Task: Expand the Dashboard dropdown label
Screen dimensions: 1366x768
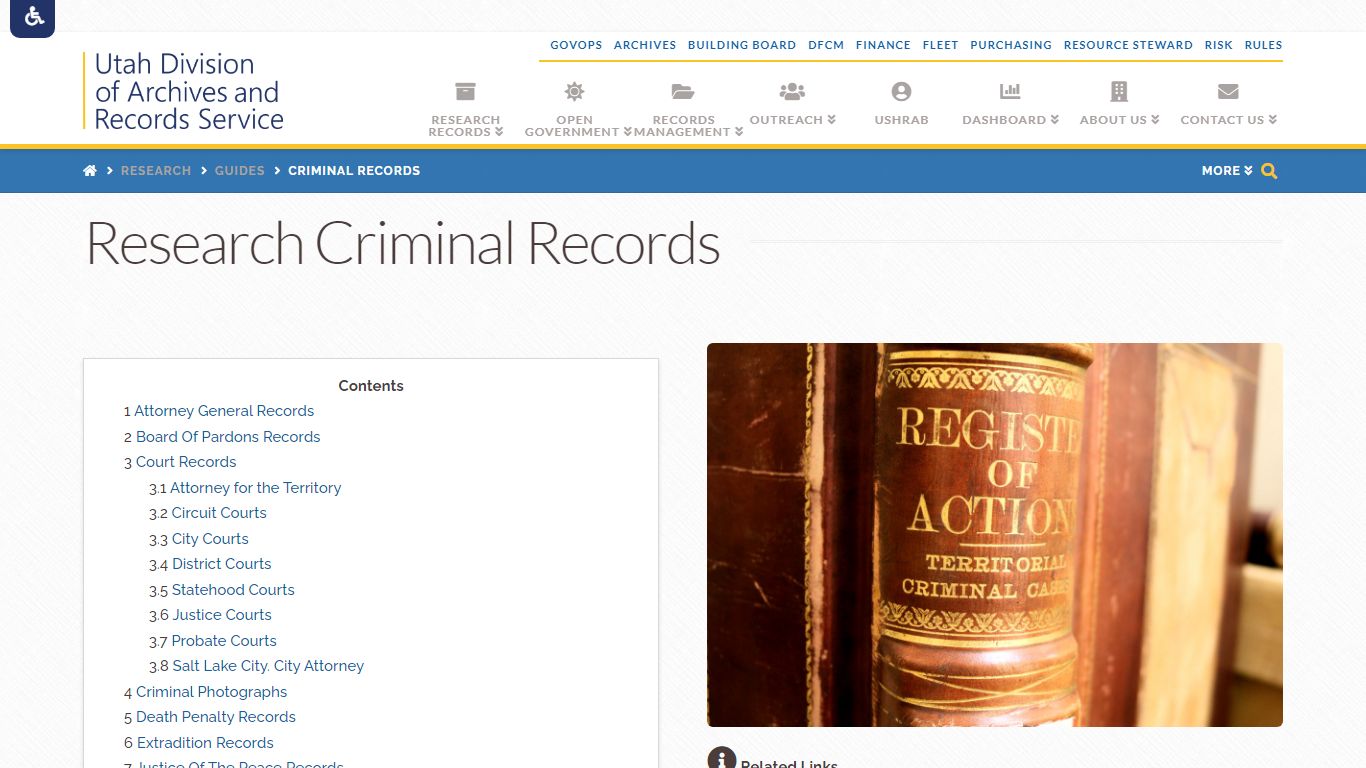Action: (x=1010, y=120)
